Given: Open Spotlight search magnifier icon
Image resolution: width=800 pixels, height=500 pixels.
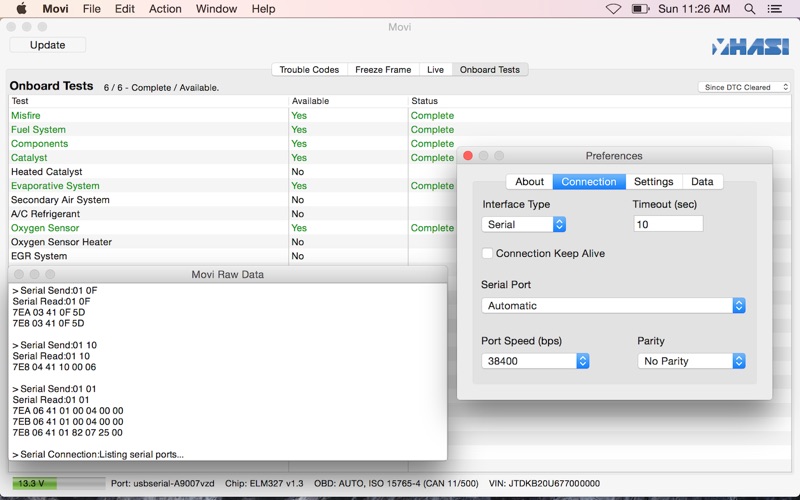Looking at the screenshot, I should click(749, 9).
